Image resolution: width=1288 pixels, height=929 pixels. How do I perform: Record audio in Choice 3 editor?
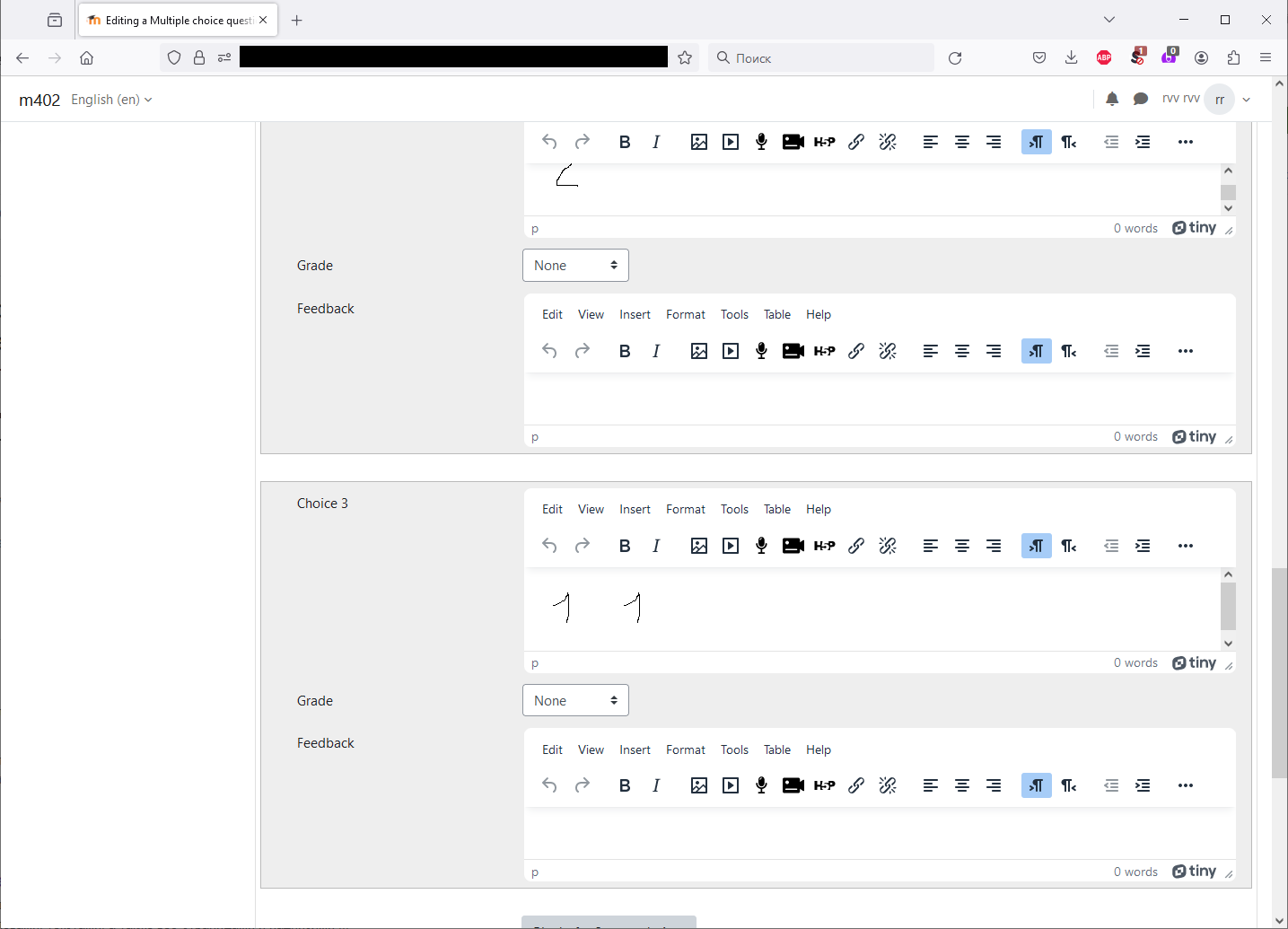(x=761, y=546)
